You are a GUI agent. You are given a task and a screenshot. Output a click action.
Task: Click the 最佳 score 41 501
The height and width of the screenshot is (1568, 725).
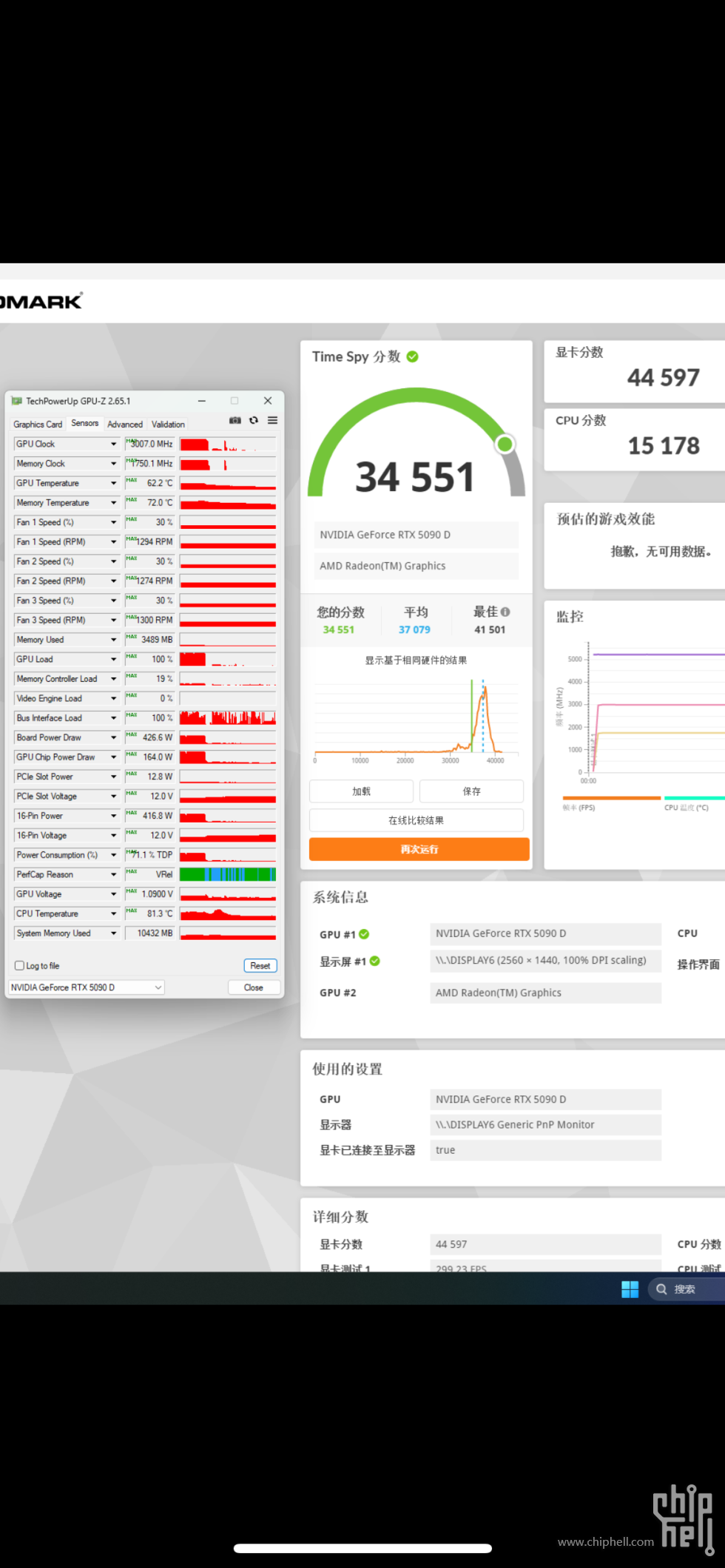point(490,630)
